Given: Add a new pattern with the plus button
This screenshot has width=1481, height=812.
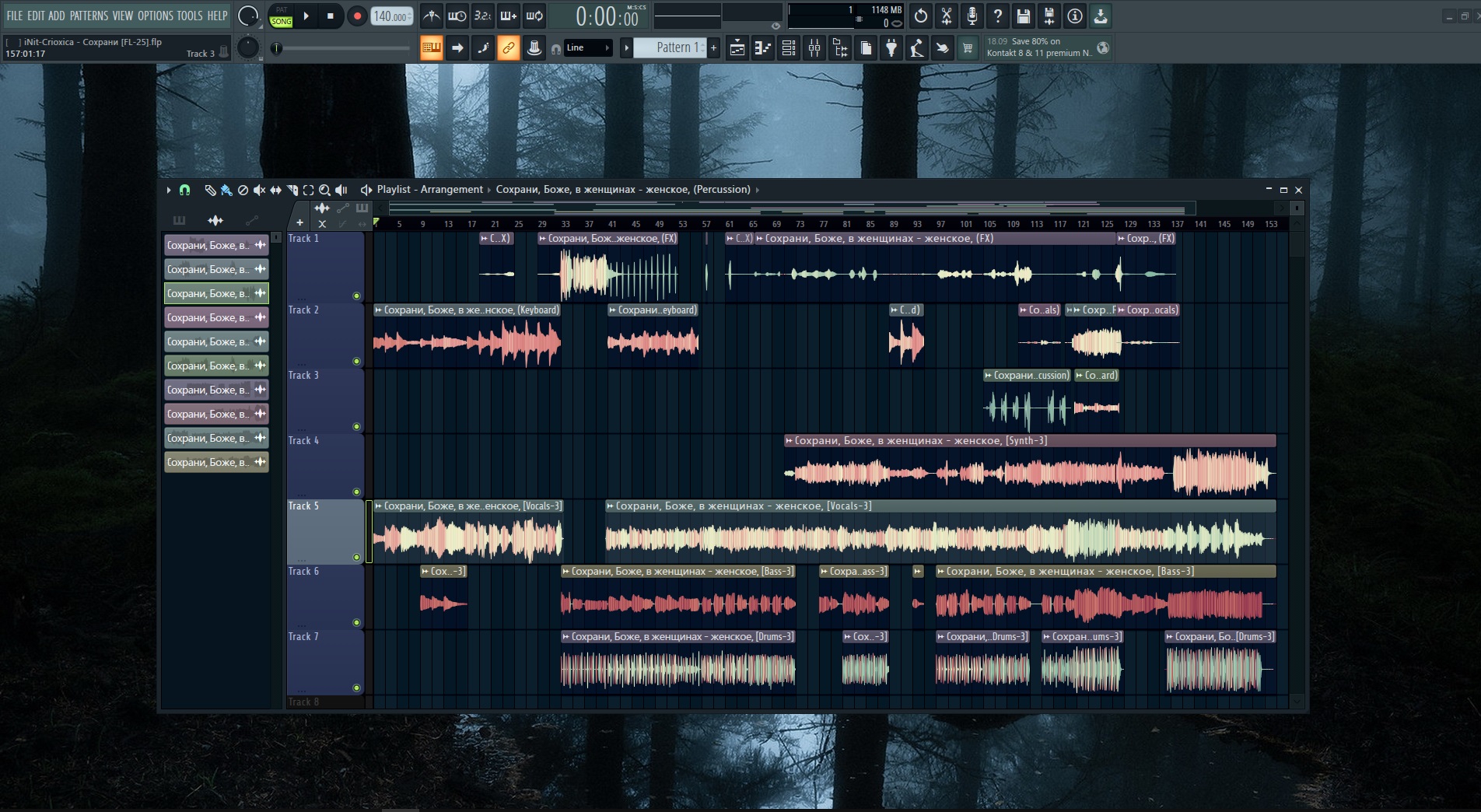Looking at the screenshot, I should tap(713, 48).
